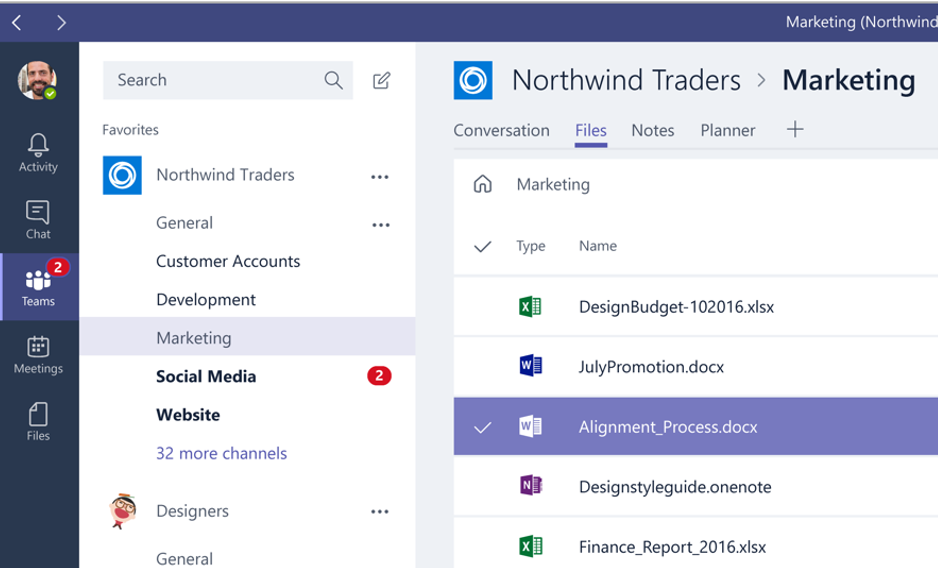
Task: Click Word icon for JulyPromotion.docx
Action: tap(530, 365)
